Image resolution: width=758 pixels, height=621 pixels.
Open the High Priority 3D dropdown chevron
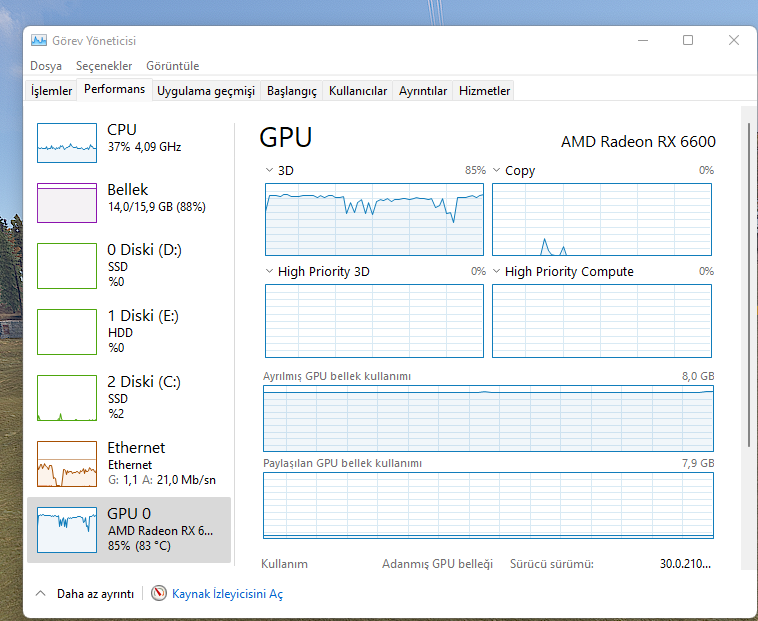(269, 271)
